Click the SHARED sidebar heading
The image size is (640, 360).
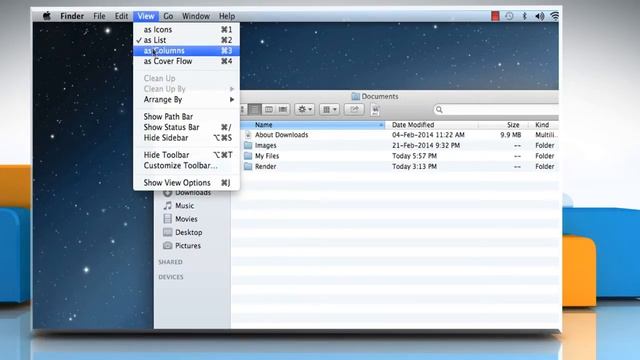pyautogui.click(x=170, y=262)
